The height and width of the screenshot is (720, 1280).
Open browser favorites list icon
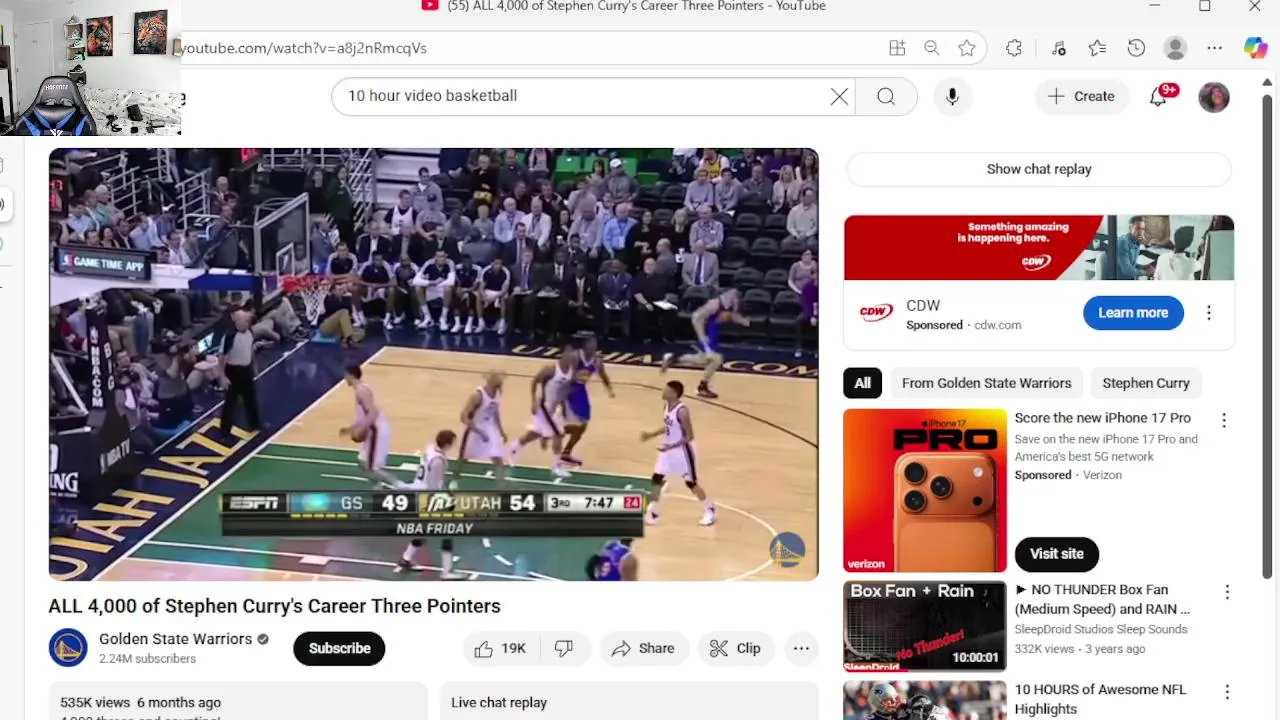pos(1097,48)
